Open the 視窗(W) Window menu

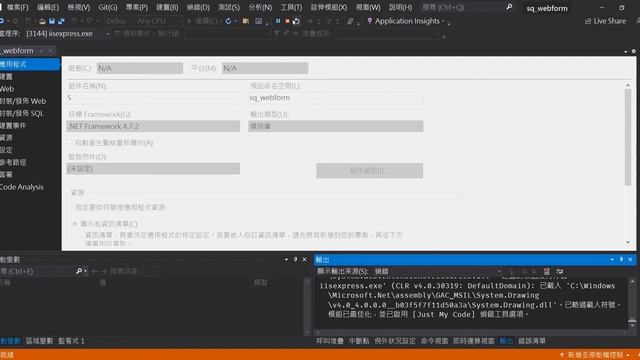pyautogui.click(x=368, y=7)
